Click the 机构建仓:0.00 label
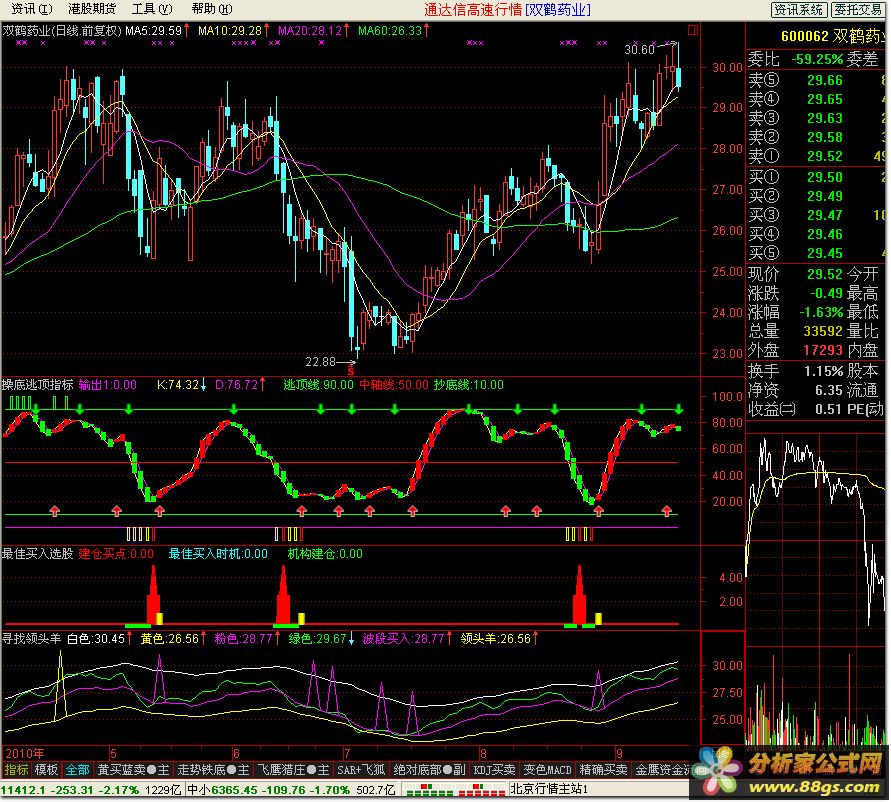This screenshot has width=891, height=802. point(325,554)
